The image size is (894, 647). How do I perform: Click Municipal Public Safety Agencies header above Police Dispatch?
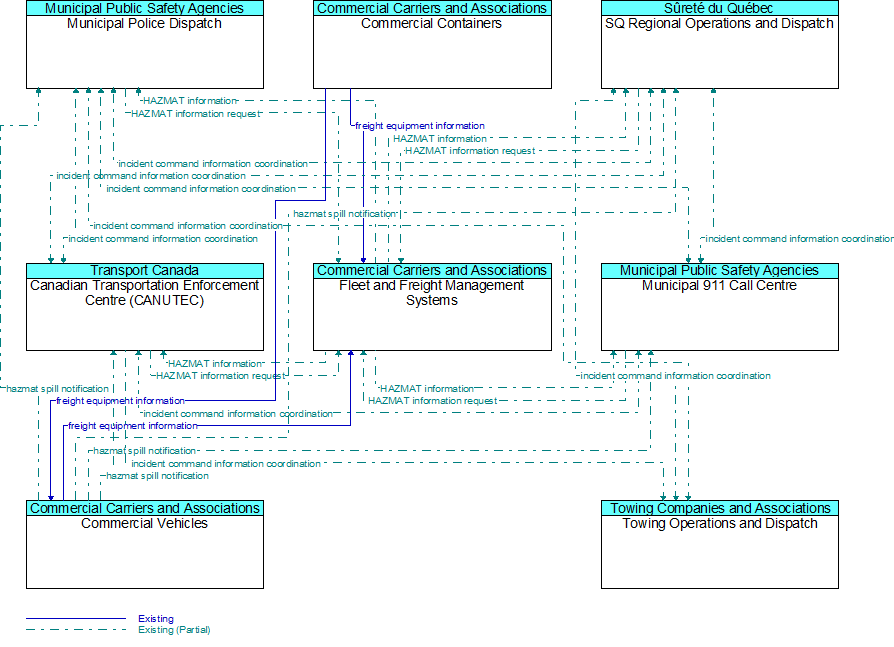click(x=145, y=8)
